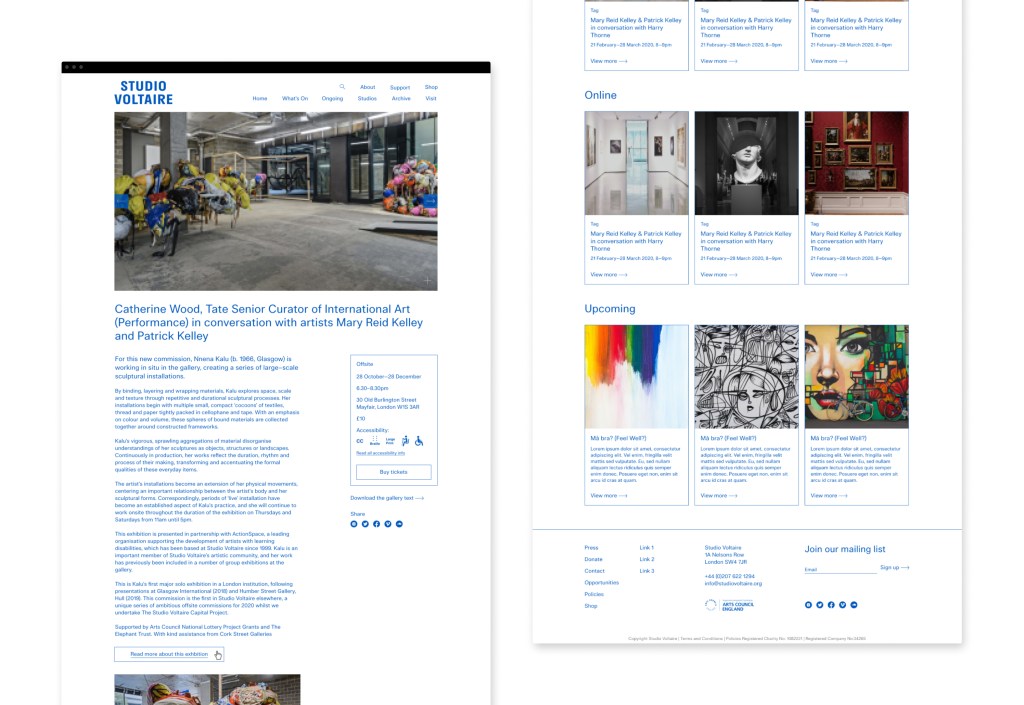This screenshot has height=705, width=1024.
Task: Click the Email field for mailing list
Action: click(x=840, y=569)
